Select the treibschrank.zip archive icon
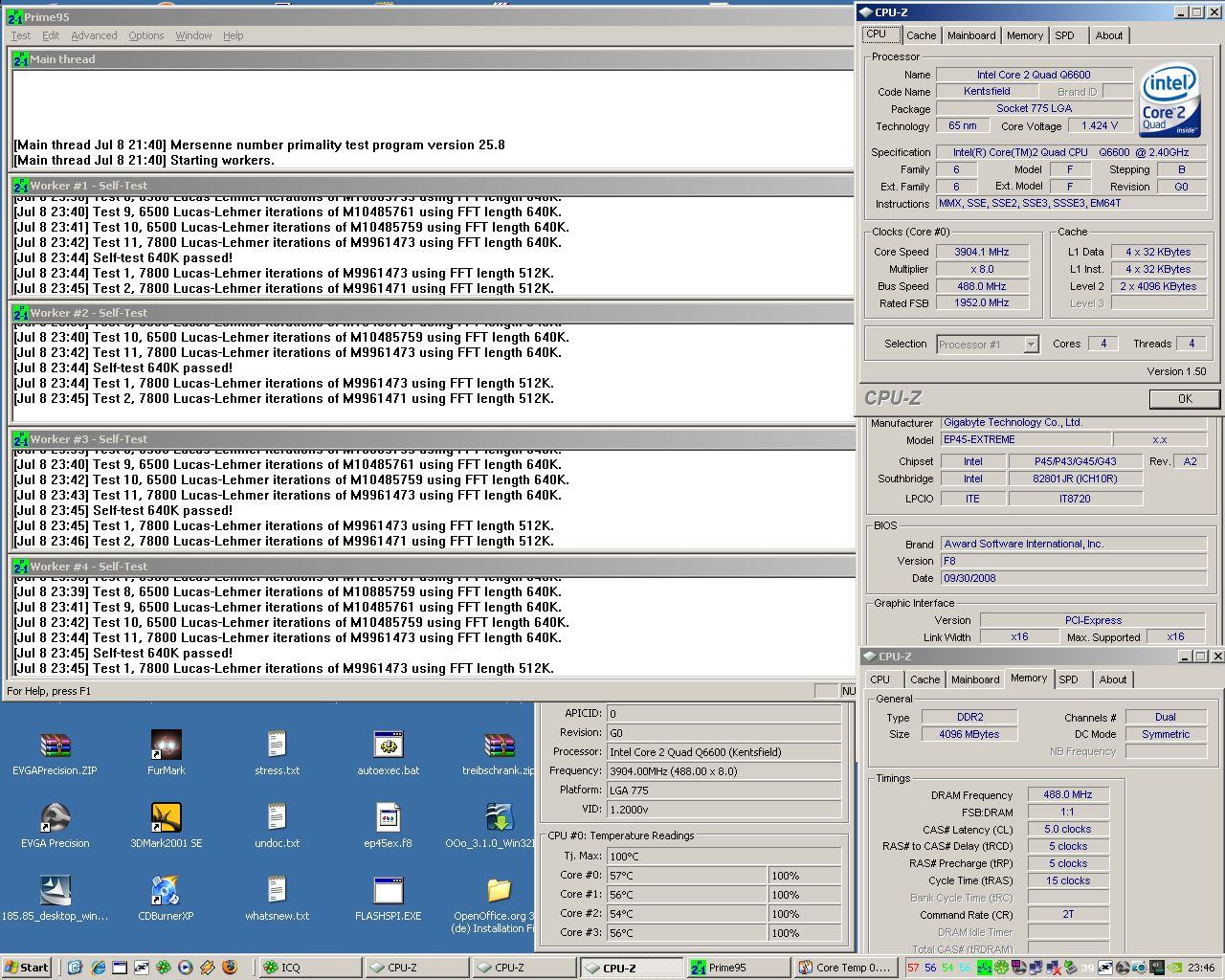Screen dimensions: 1225x980 (x=499, y=745)
